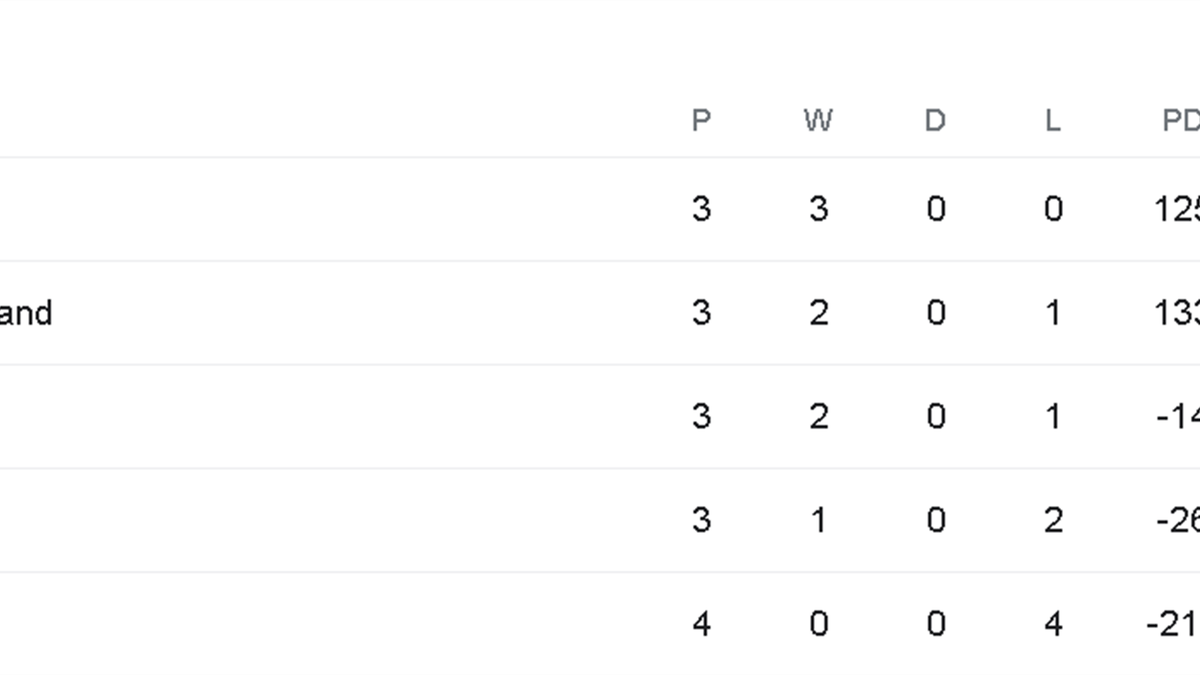Click the wins value 3 in top row
The image size is (1200, 675).
point(818,209)
